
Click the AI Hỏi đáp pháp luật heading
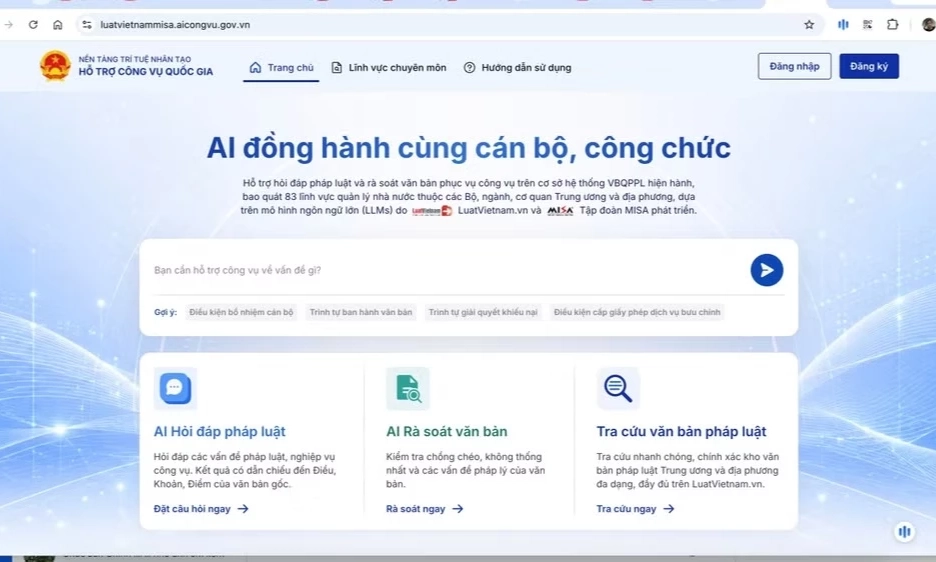220,431
